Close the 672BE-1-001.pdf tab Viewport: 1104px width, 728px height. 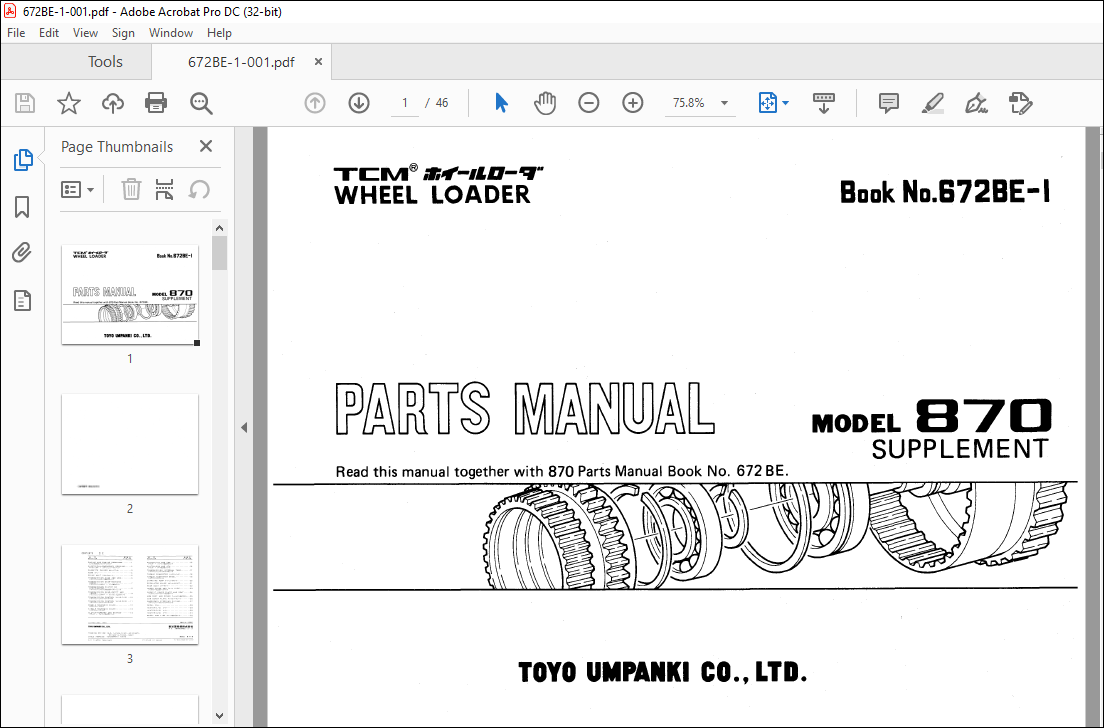318,62
